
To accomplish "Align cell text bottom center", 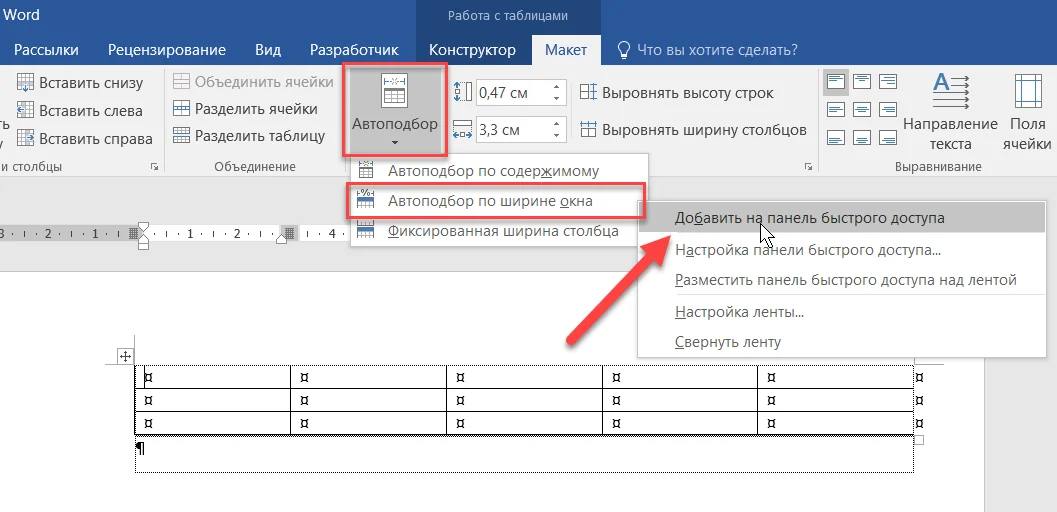I will [x=862, y=137].
